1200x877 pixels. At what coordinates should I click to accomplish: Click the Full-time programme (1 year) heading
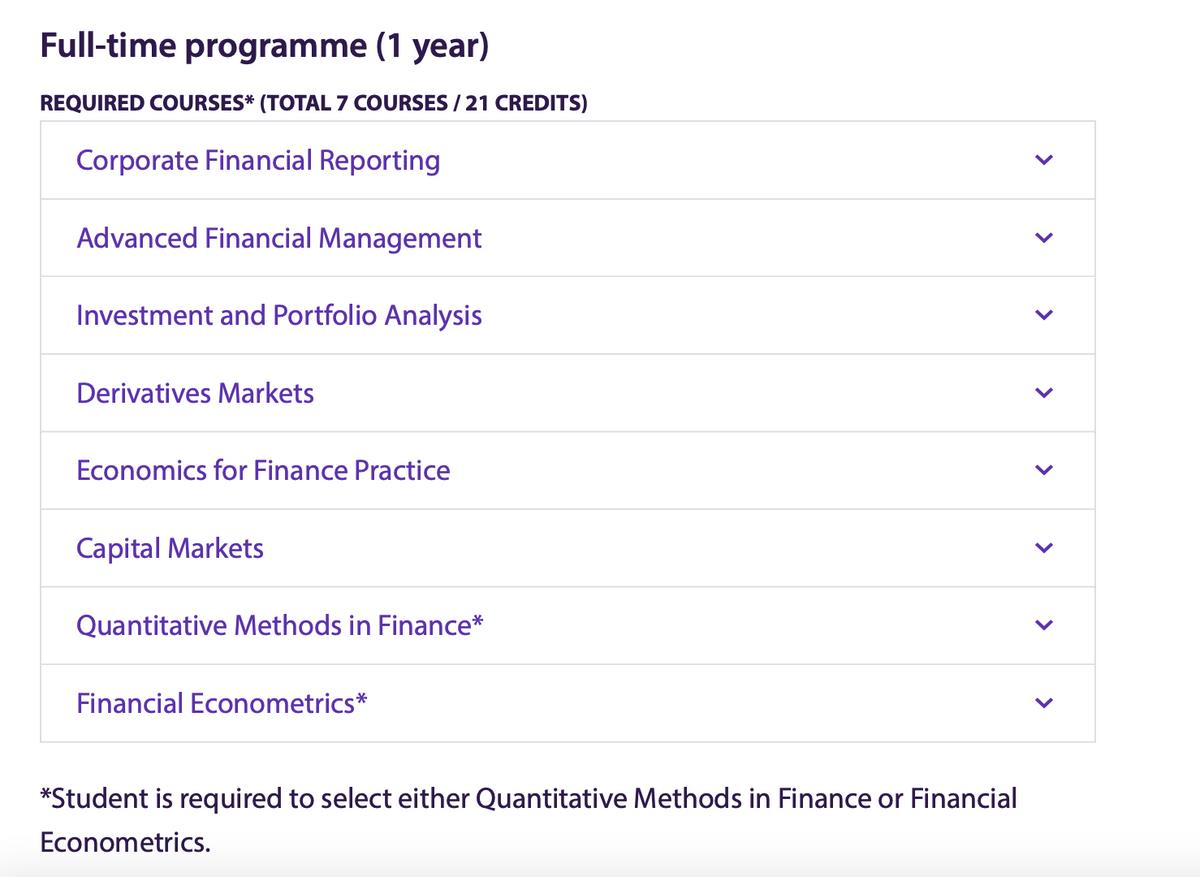pos(264,47)
